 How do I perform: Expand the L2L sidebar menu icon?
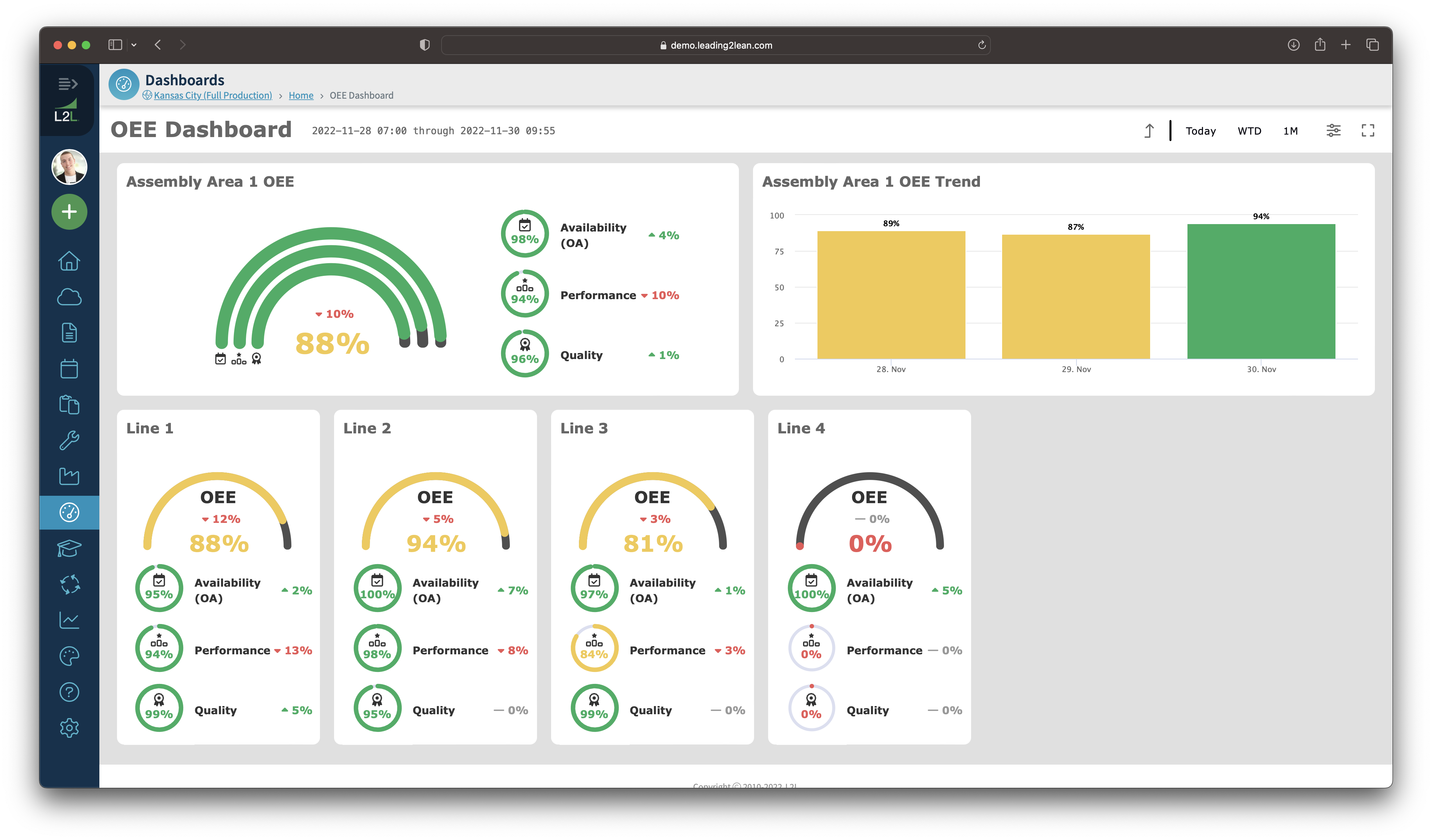click(x=68, y=84)
